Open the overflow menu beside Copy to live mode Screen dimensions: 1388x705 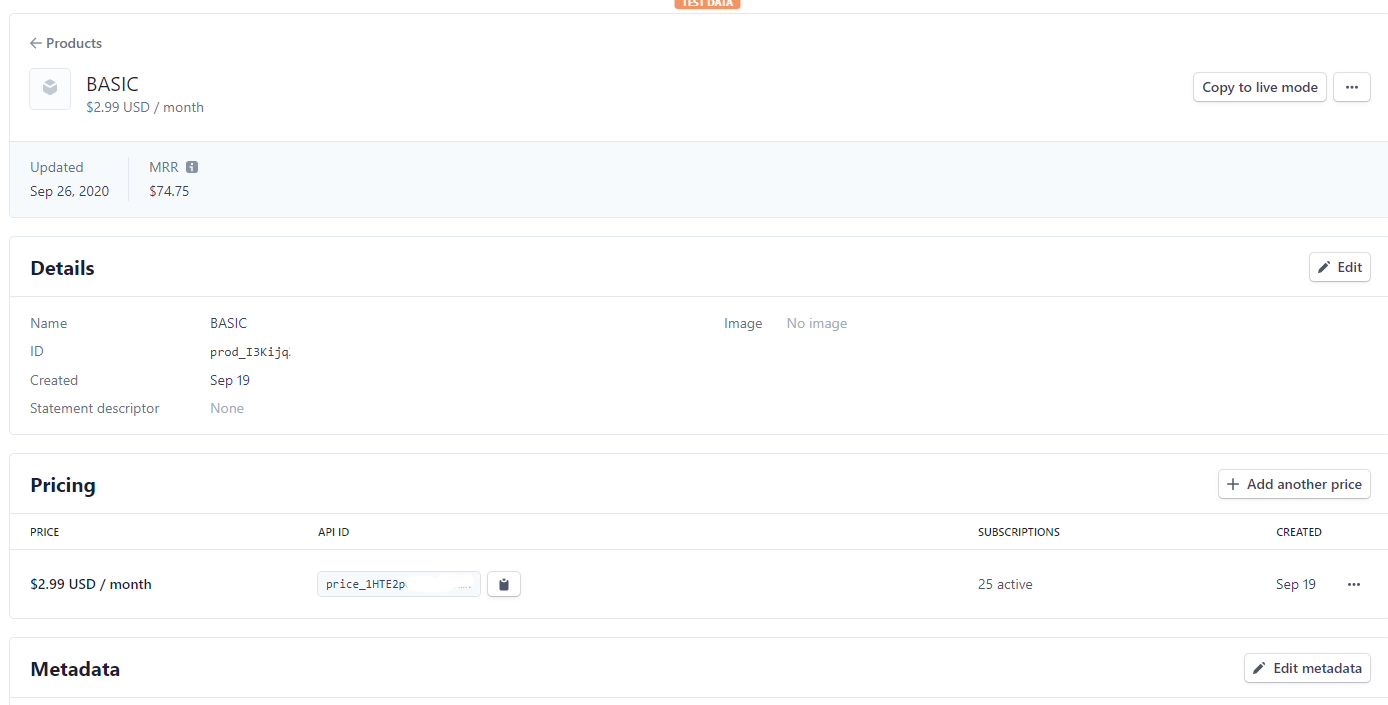coord(1351,87)
